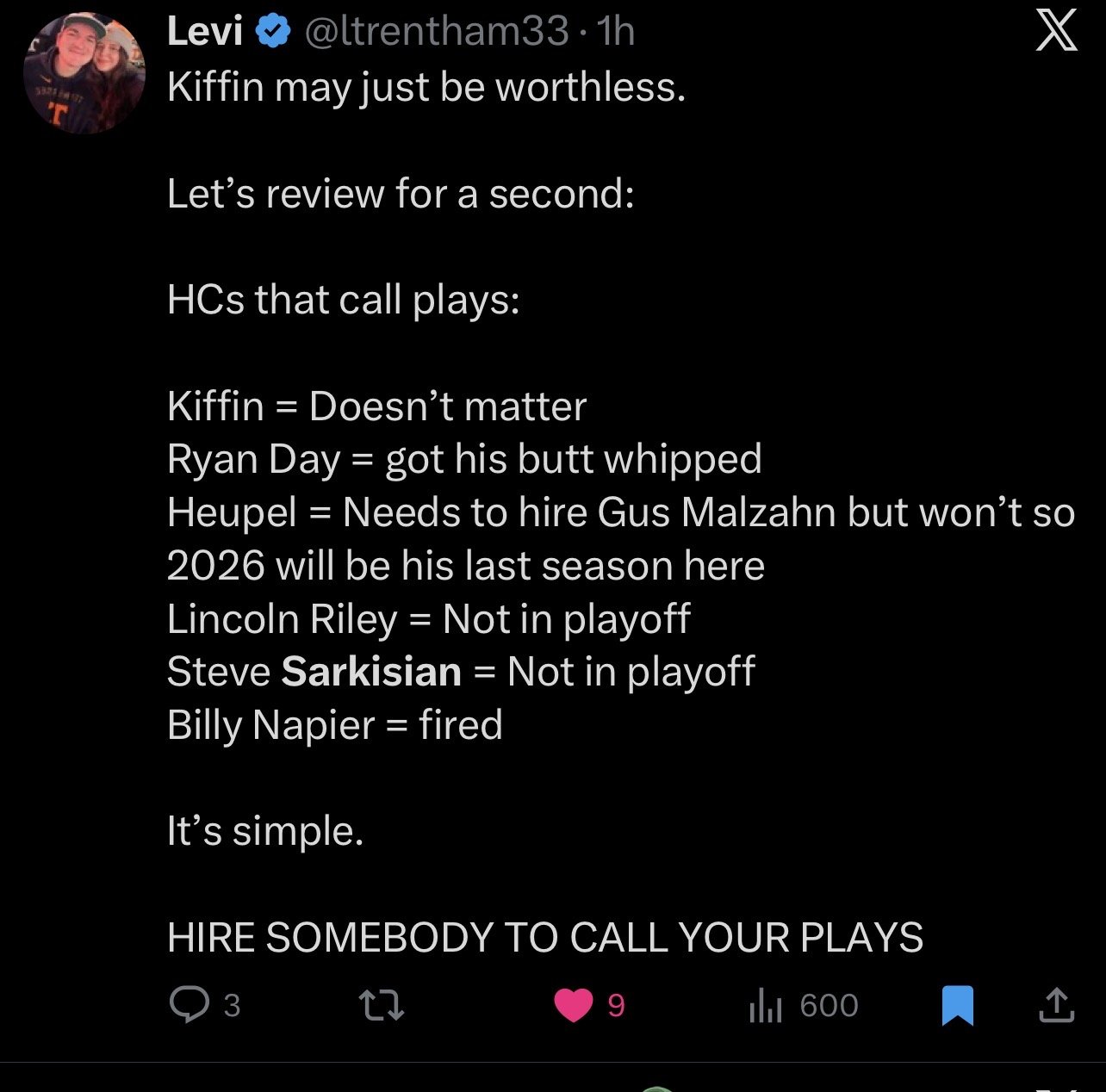Share the post via the upload arrow icon

pos(1056,1005)
